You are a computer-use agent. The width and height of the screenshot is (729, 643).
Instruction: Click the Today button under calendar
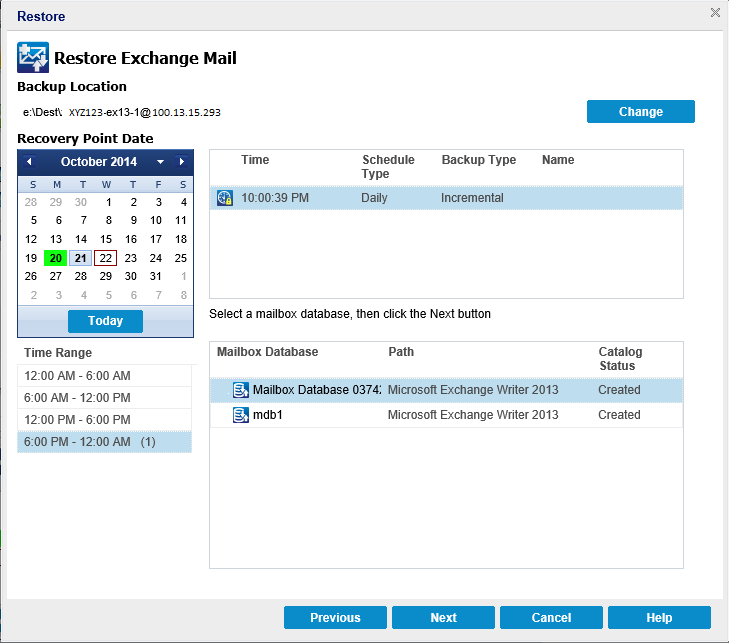[105, 321]
